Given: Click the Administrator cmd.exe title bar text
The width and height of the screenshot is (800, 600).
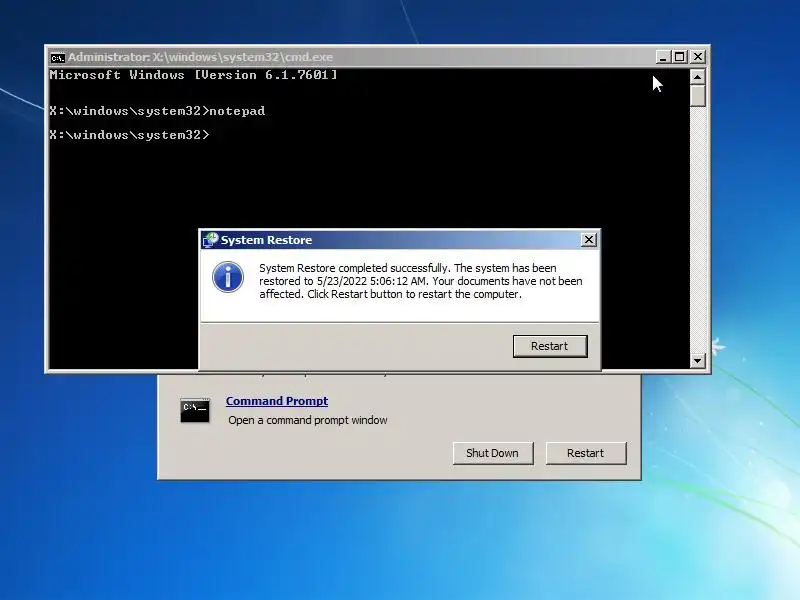Looking at the screenshot, I should 200,57.
